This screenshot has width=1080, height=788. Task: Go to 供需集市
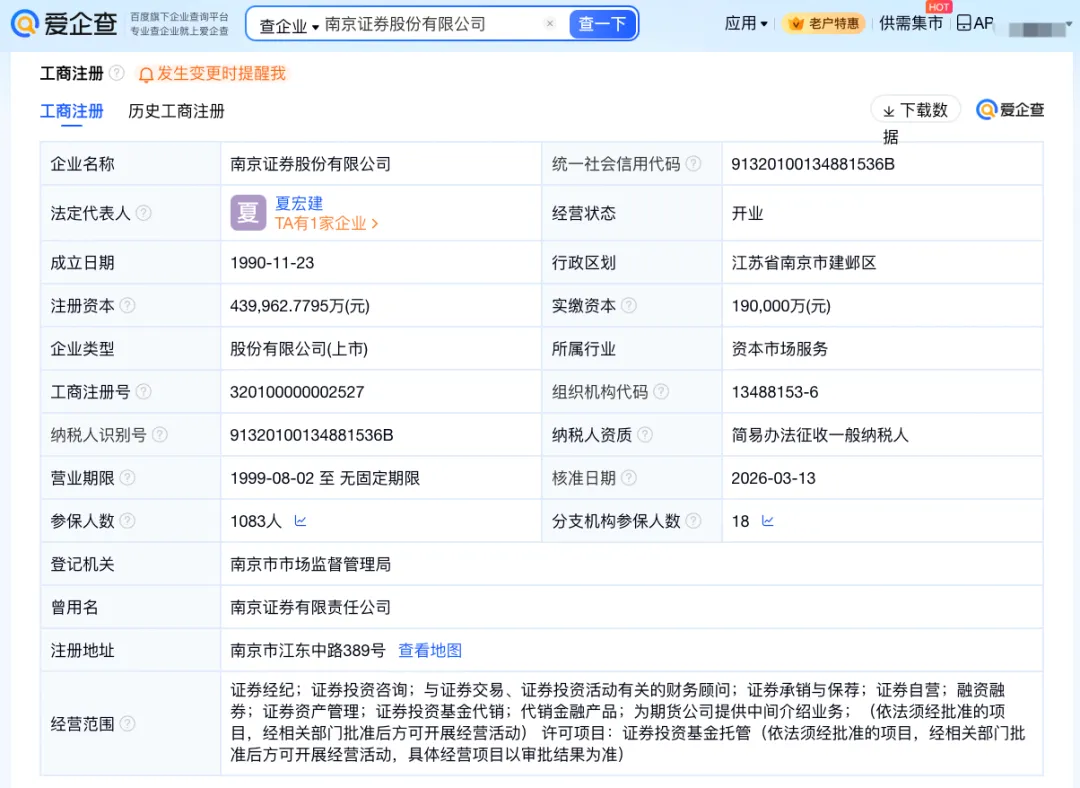[x=911, y=23]
